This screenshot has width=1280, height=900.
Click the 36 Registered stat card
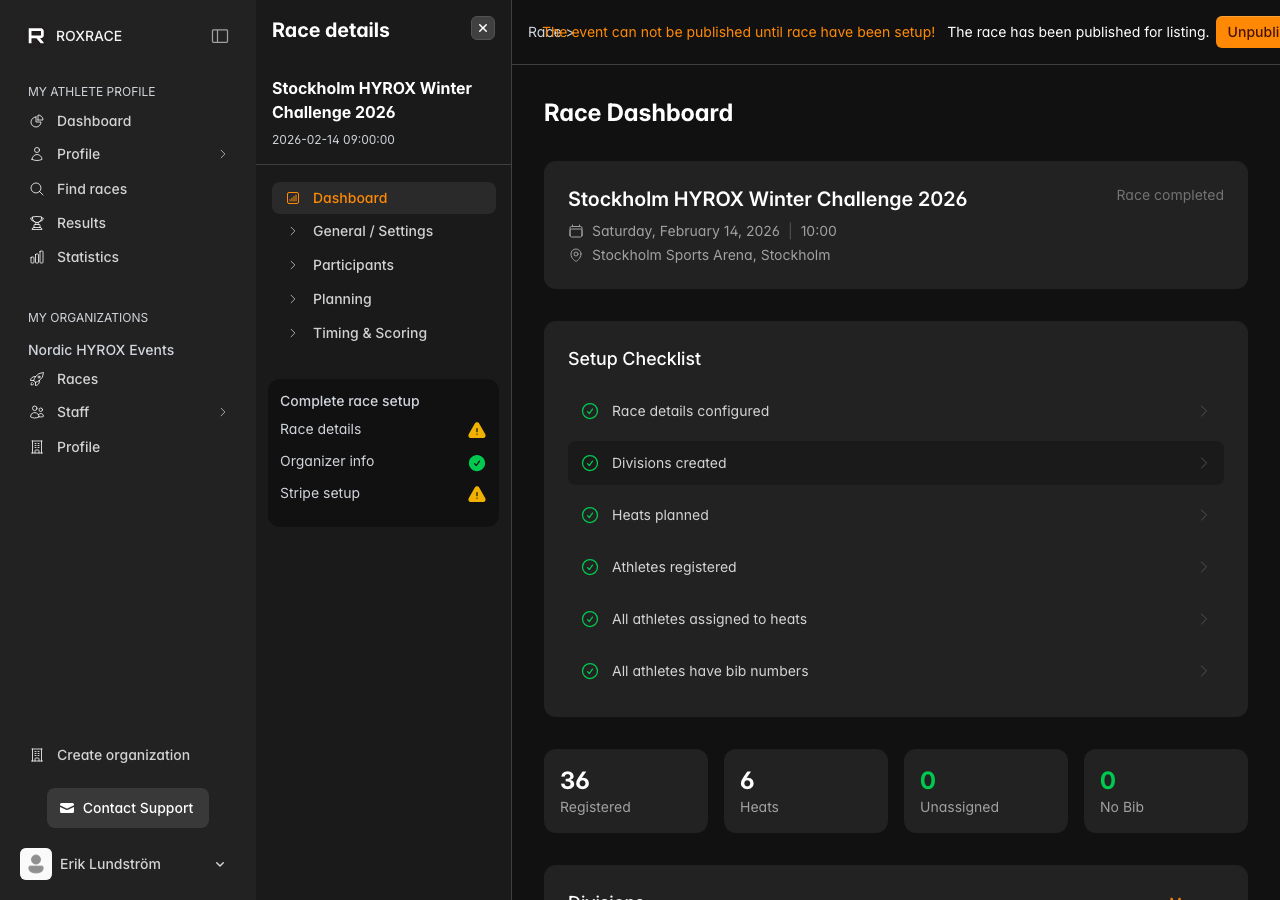coord(626,791)
